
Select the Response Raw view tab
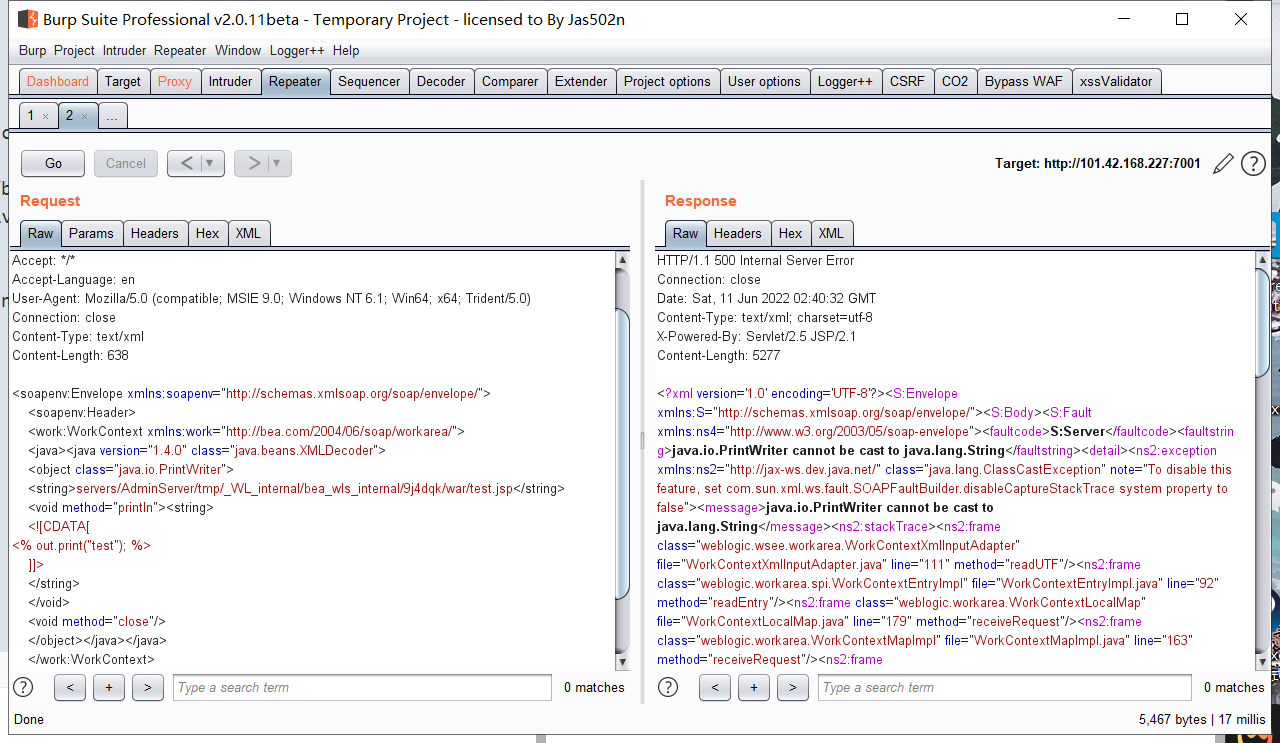(x=685, y=233)
